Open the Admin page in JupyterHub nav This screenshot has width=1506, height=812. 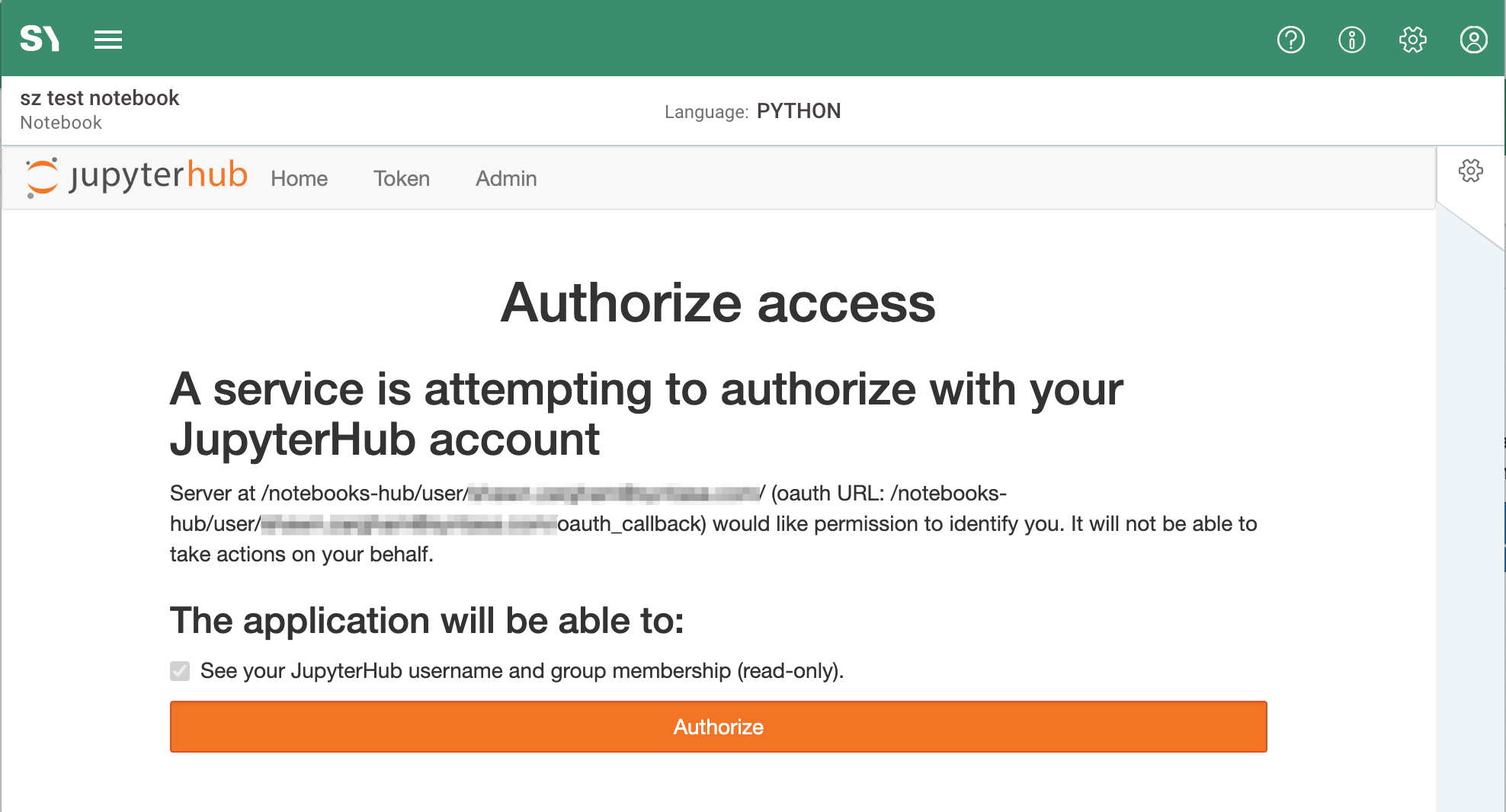(x=505, y=178)
